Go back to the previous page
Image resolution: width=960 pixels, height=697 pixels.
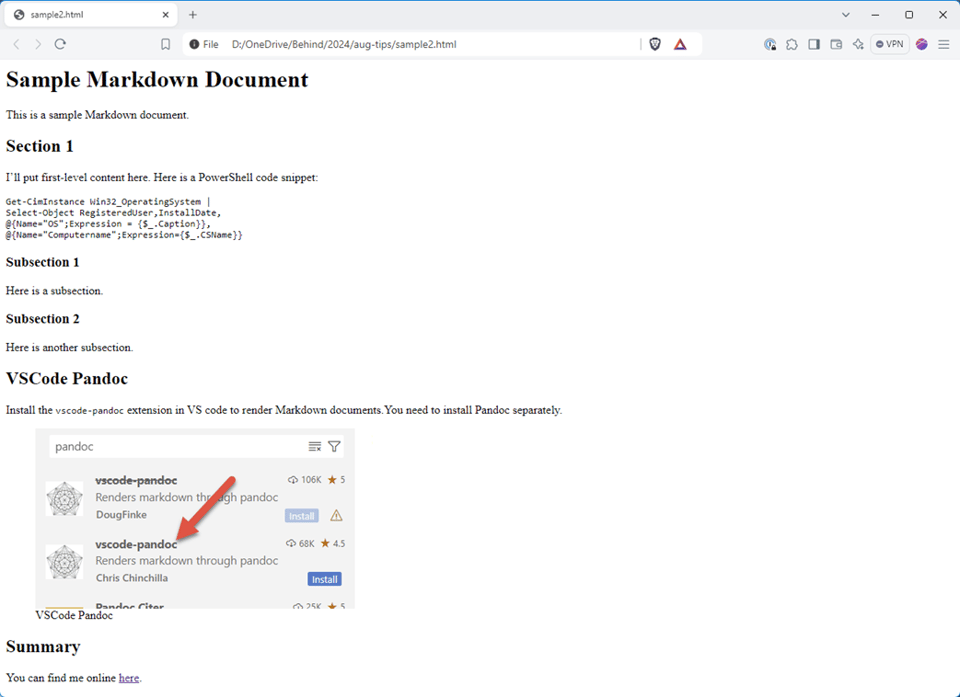click(16, 44)
